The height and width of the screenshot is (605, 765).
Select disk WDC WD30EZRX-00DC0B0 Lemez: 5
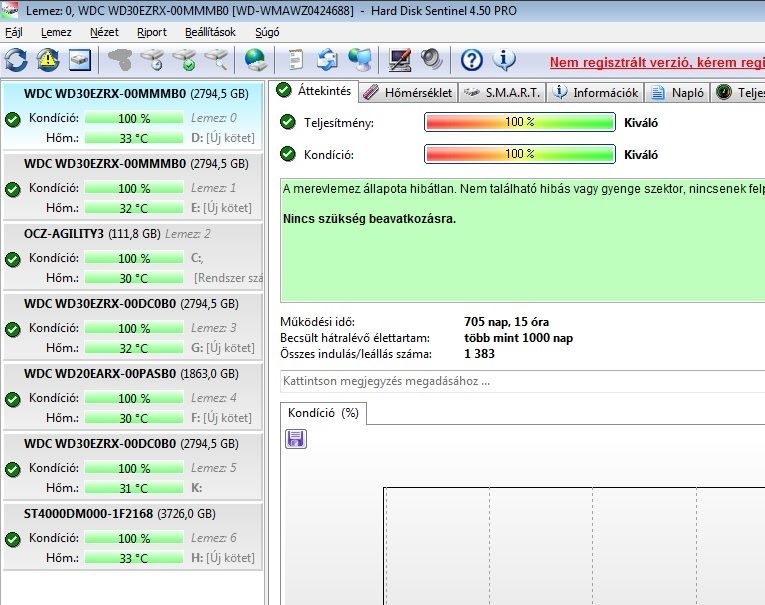[x=133, y=466]
